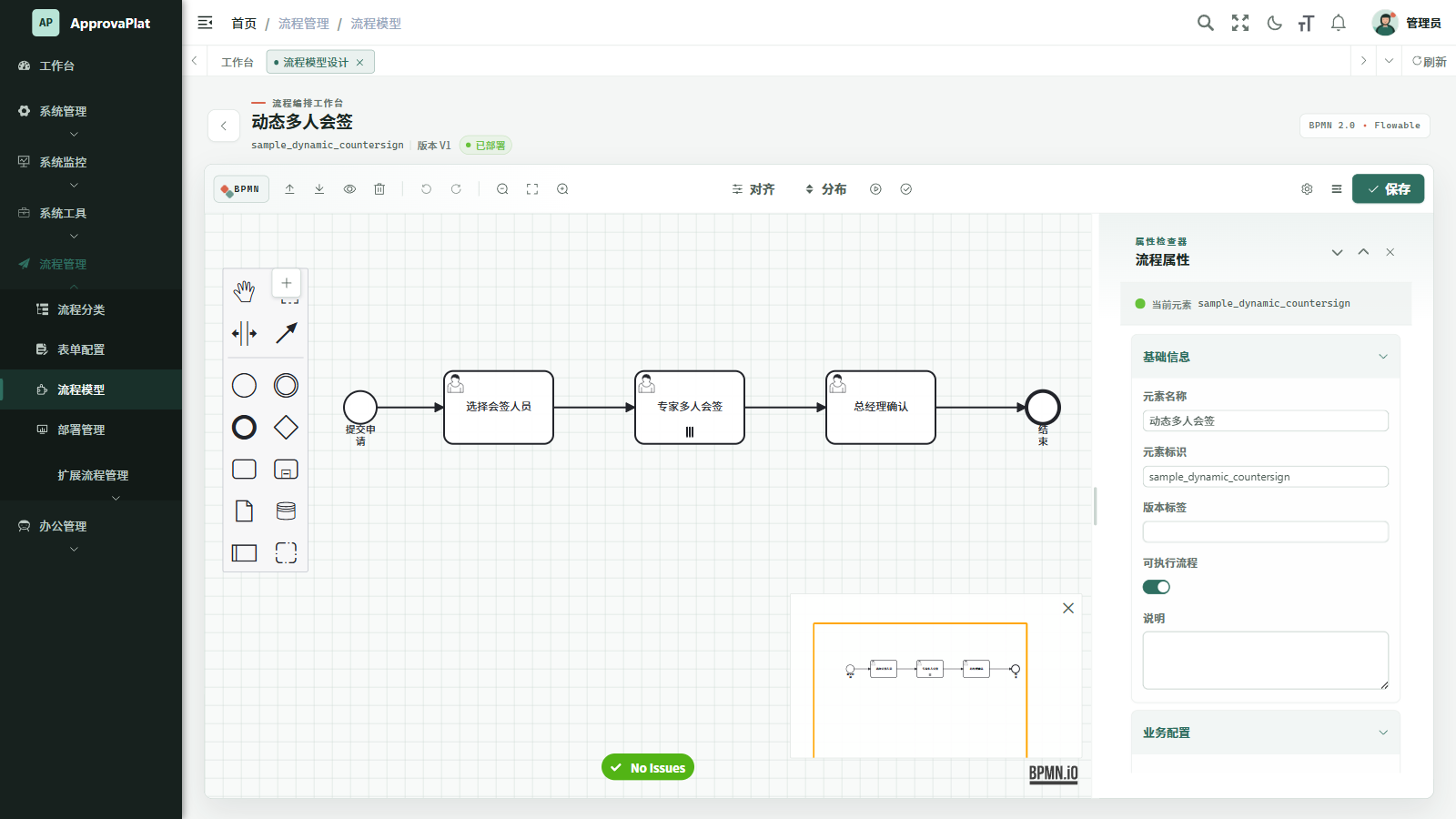
Task: Toggle fullscreen from the top bar
Action: [1240, 23]
